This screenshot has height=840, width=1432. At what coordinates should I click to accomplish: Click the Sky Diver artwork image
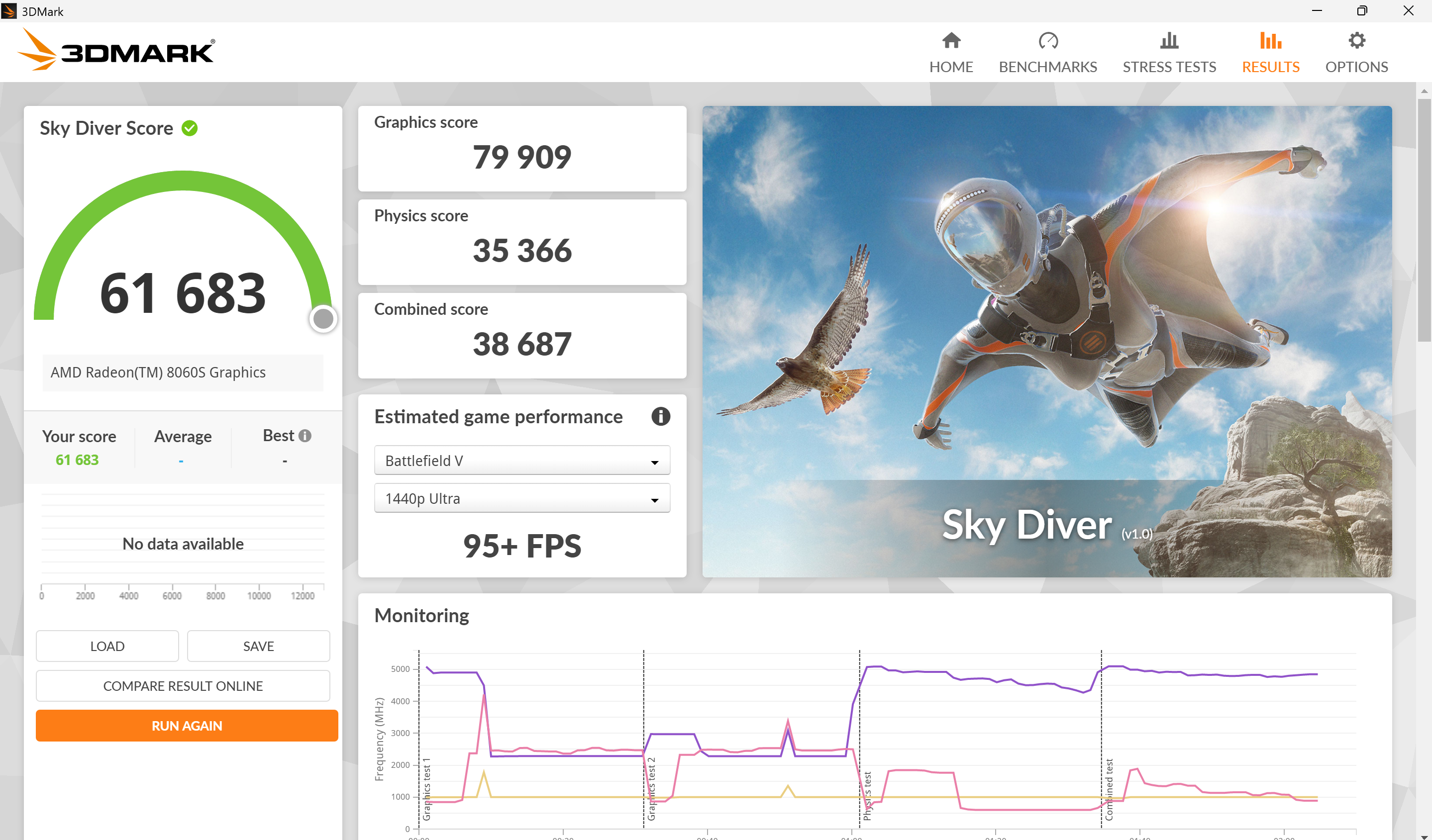coord(1046,341)
